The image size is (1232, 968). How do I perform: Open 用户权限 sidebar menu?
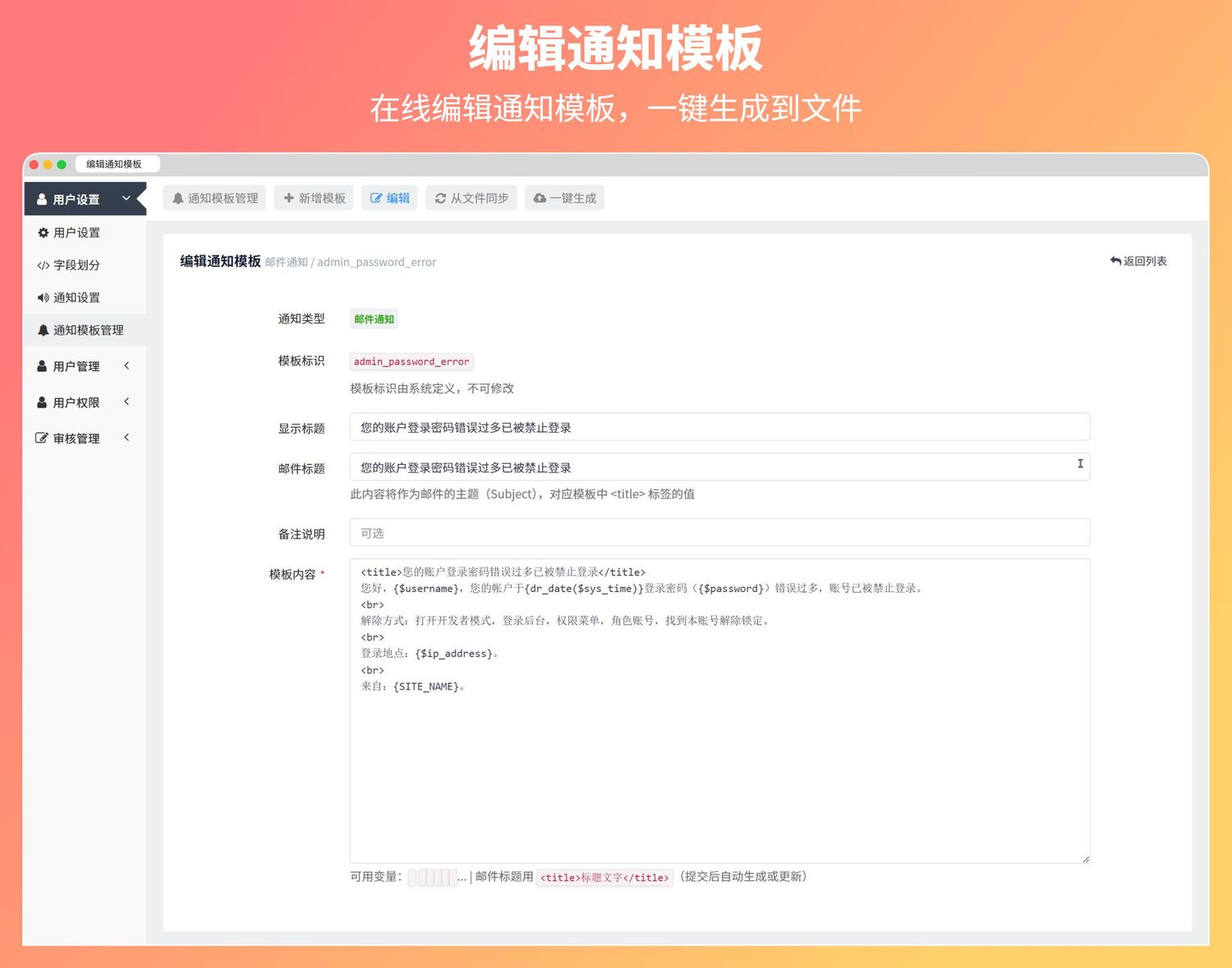click(85, 402)
